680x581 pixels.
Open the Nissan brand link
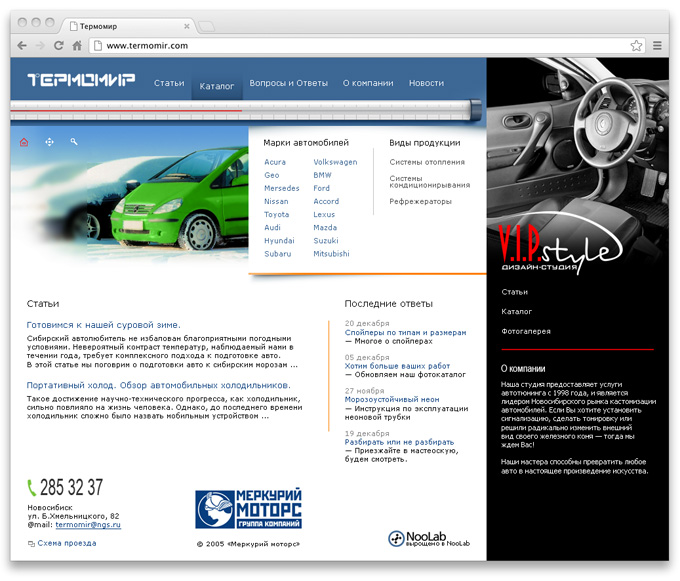coord(276,201)
